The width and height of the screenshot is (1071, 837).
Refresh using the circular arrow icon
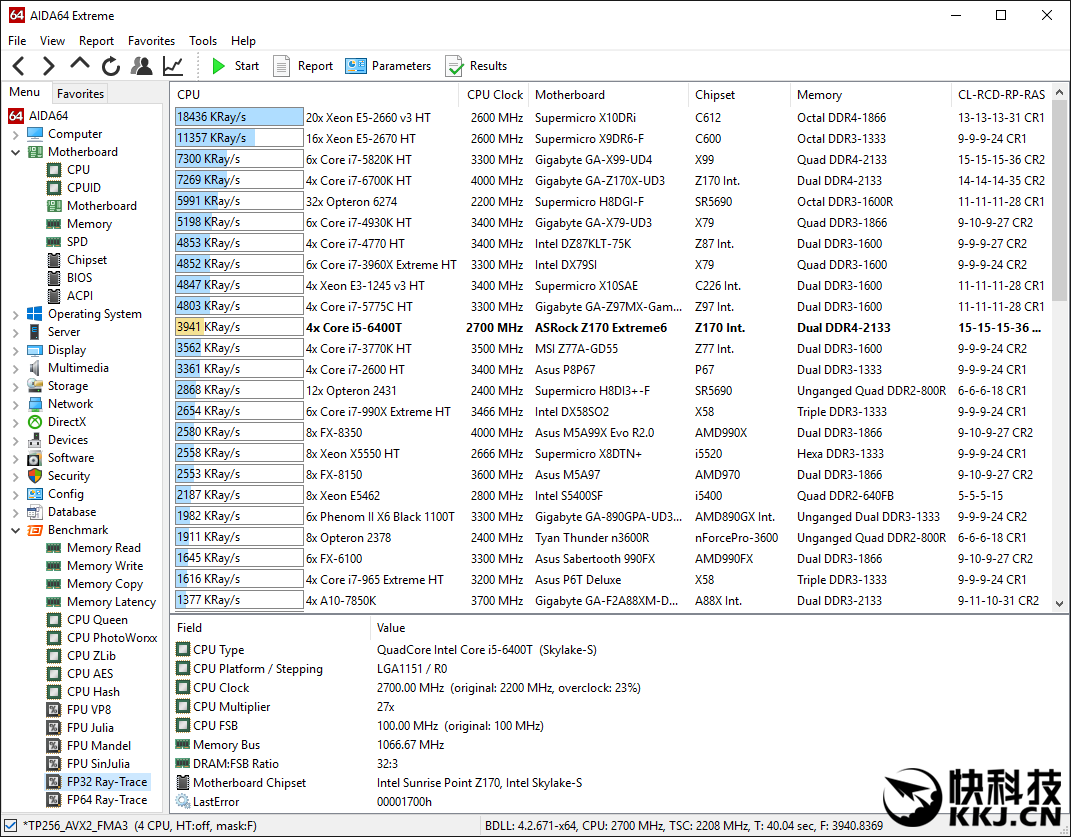pyautogui.click(x=111, y=66)
